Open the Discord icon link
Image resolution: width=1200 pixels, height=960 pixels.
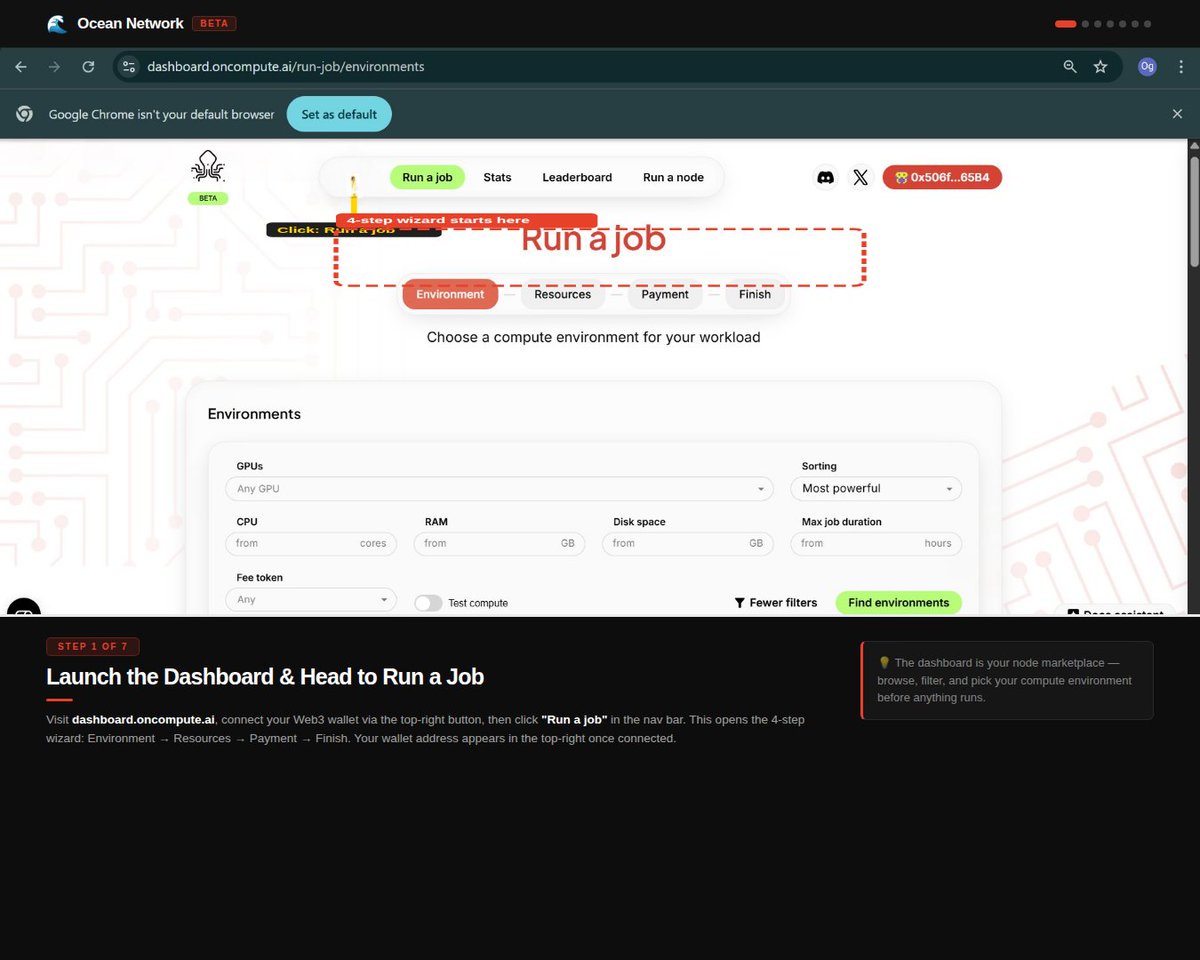tap(826, 177)
